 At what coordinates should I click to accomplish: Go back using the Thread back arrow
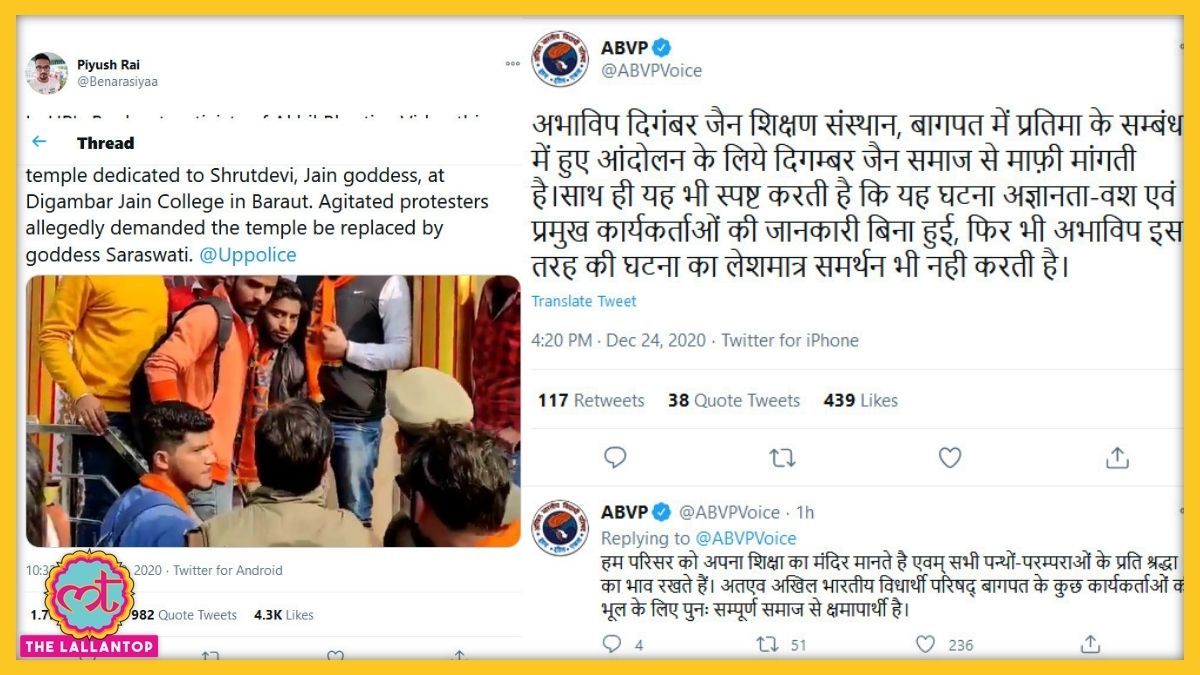(38, 142)
